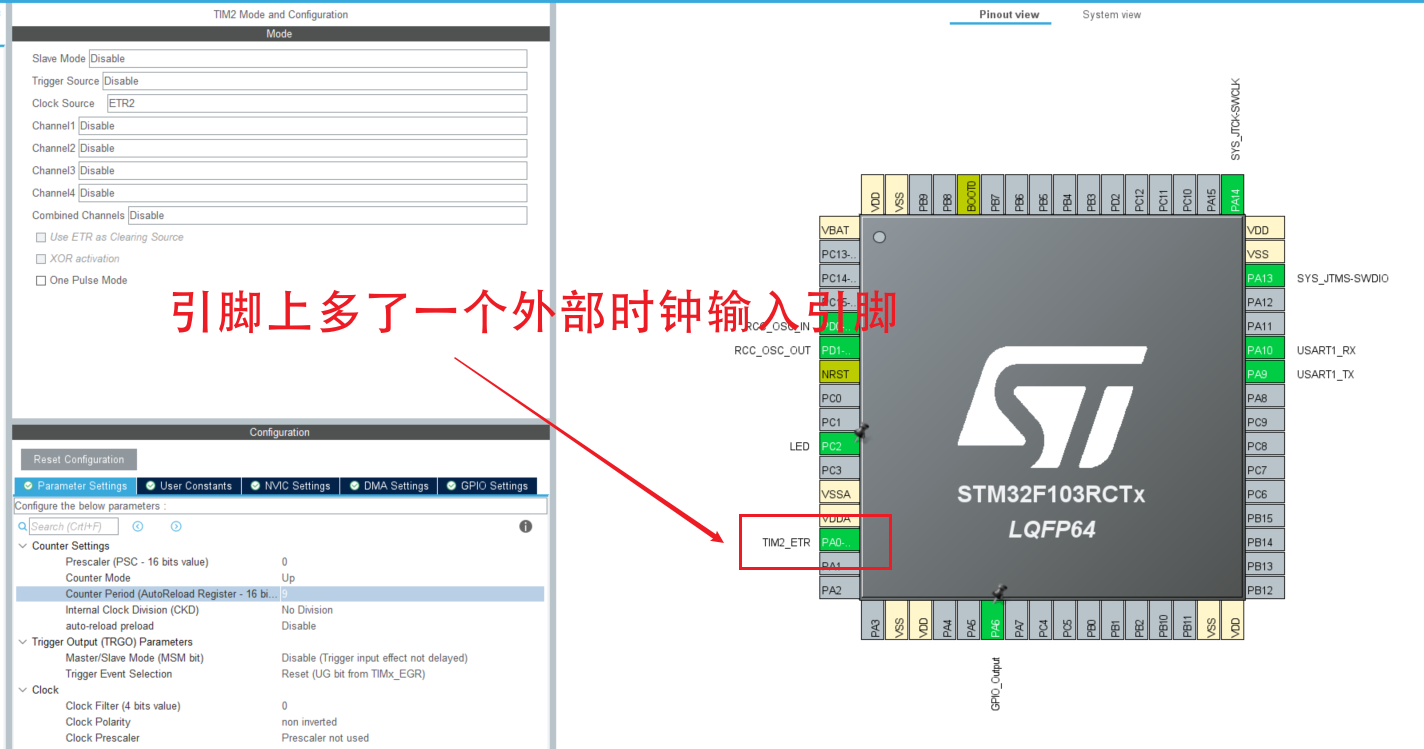Select Clock Polarity non inverted value
Screen dimensions: 1424x749
tap(309, 722)
